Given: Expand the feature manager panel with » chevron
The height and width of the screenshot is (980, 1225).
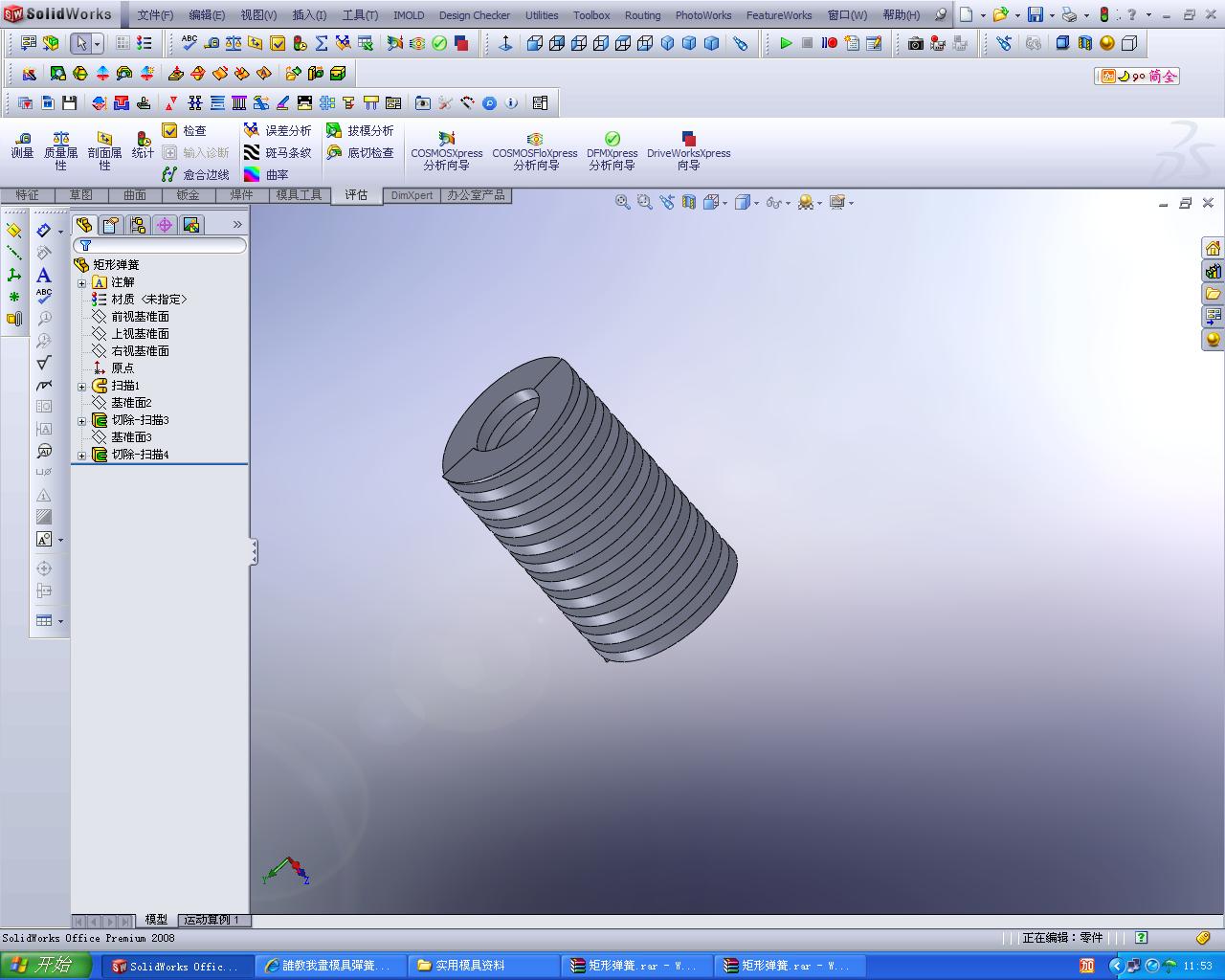Looking at the screenshot, I should pos(237,225).
